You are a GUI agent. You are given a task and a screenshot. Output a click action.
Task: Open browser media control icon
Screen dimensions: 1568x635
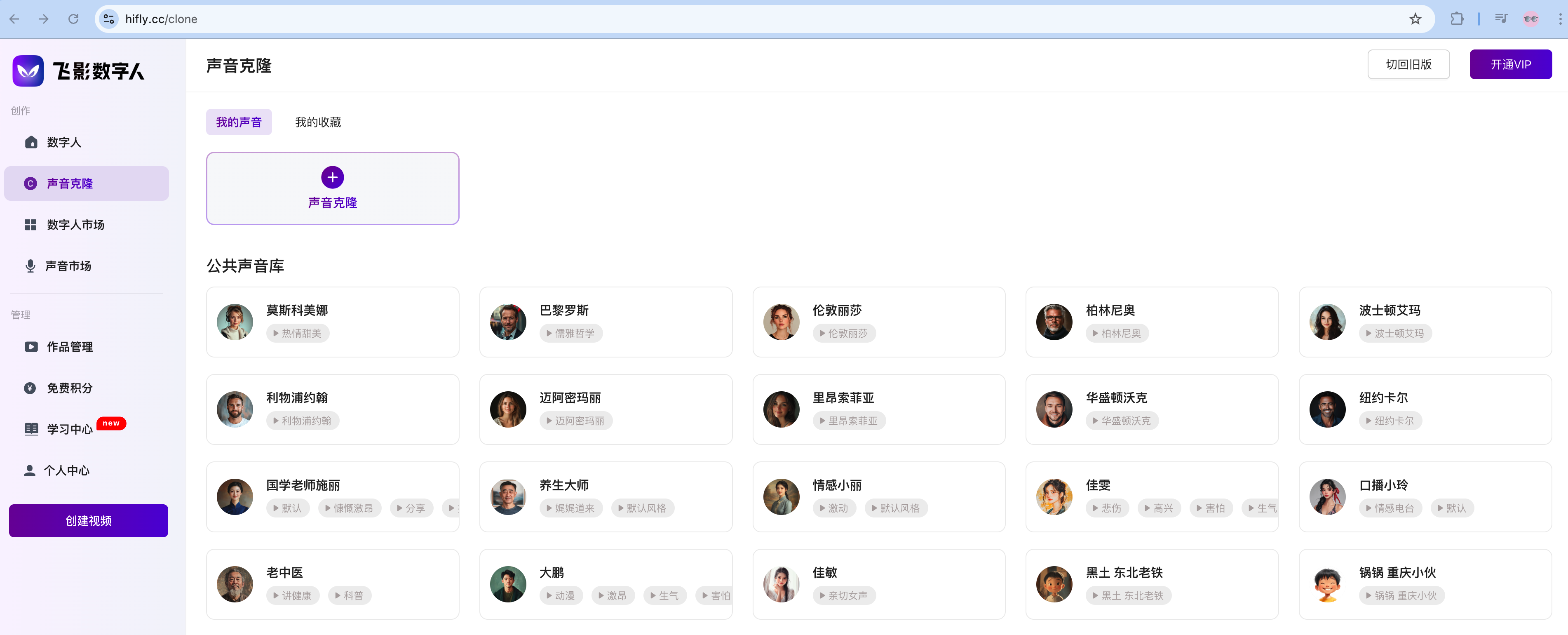pos(1501,19)
